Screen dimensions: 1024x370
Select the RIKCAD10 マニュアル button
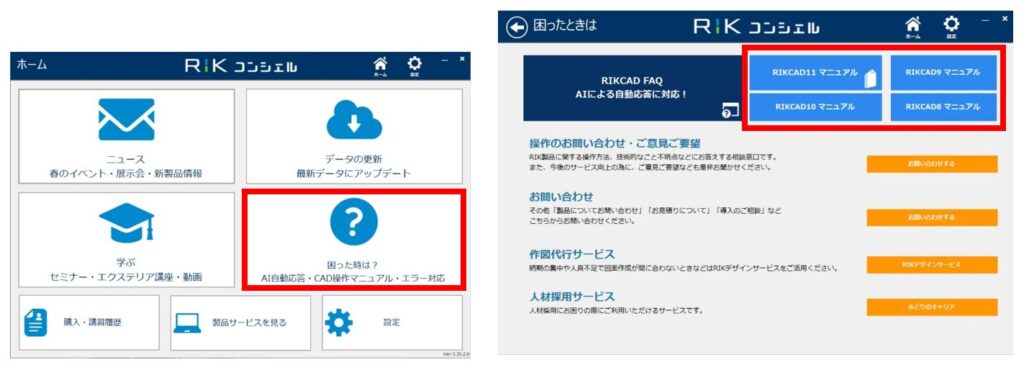815,107
